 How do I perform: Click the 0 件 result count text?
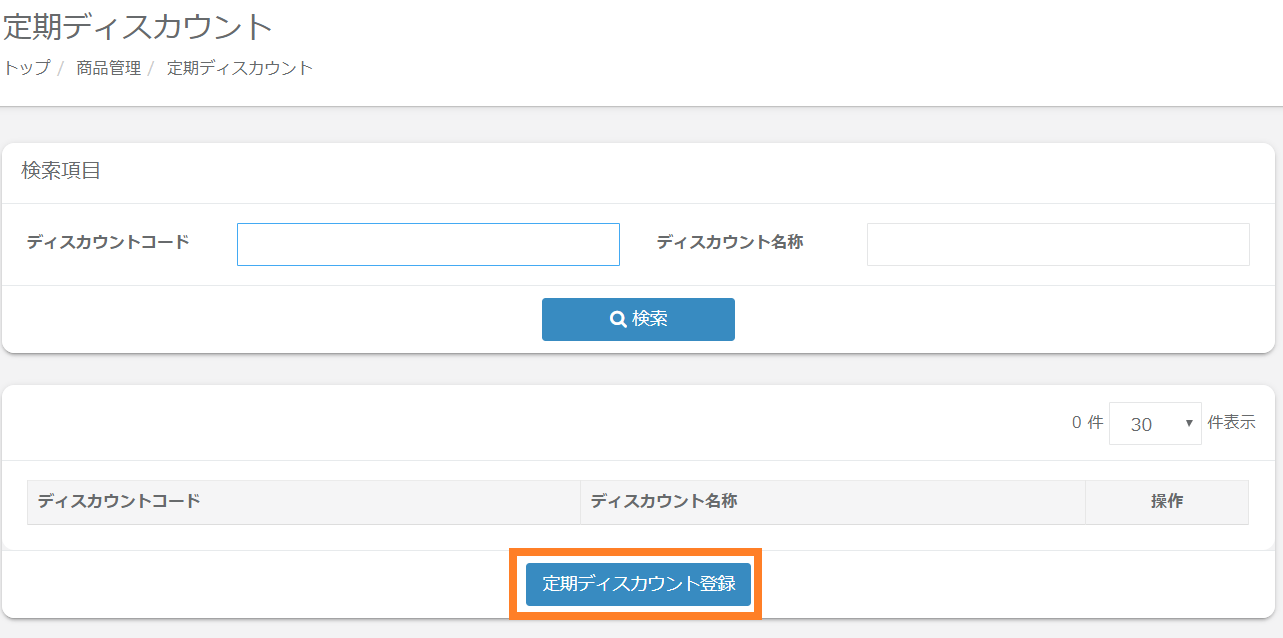[x=1087, y=422]
